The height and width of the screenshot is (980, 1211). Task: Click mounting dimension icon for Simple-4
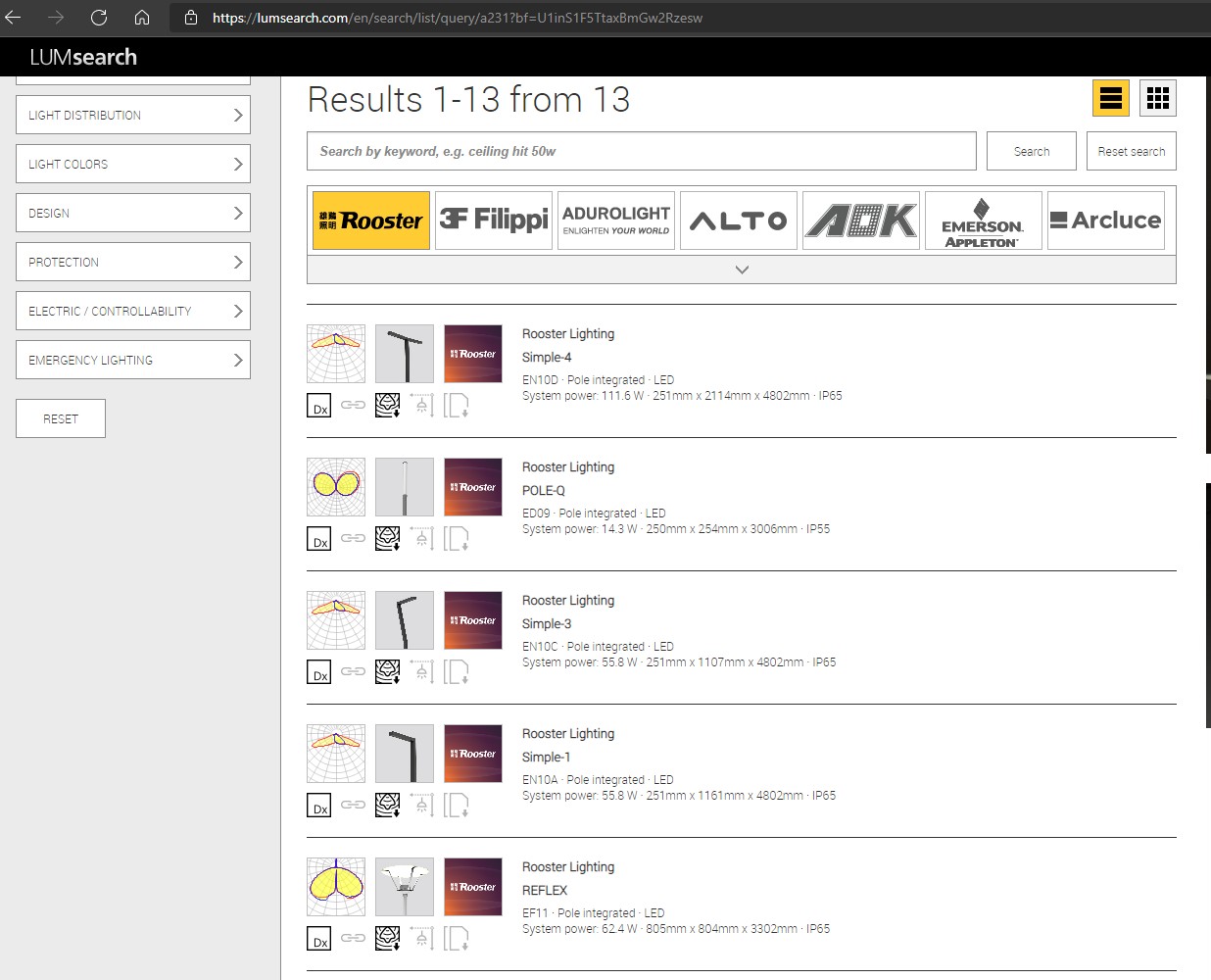click(422, 406)
